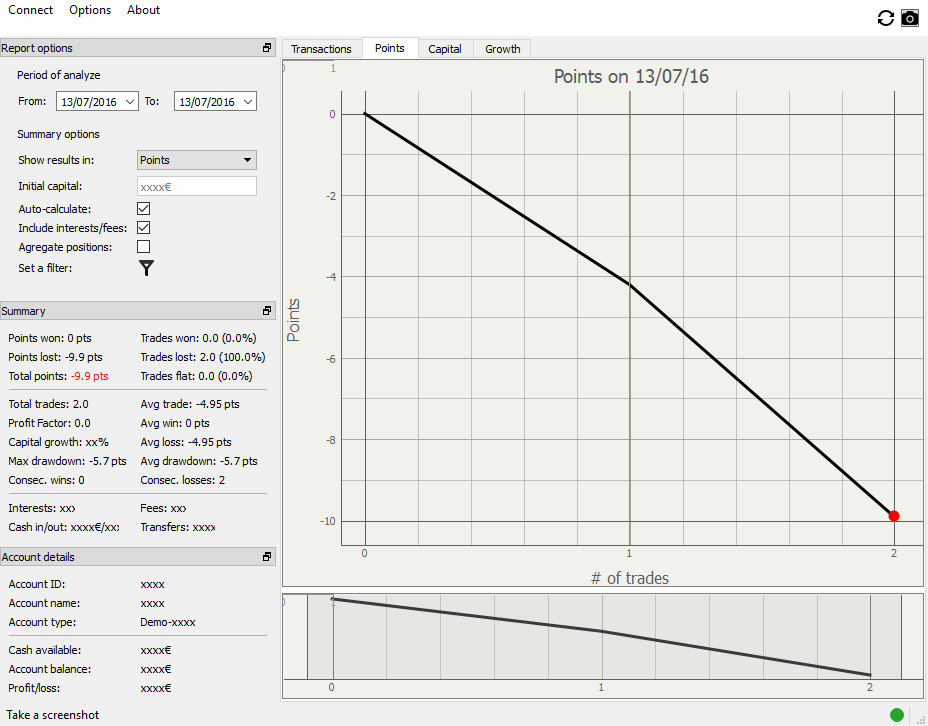Click the 'Account ID:' label
The width and height of the screenshot is (928, 726).
point(37,585)
